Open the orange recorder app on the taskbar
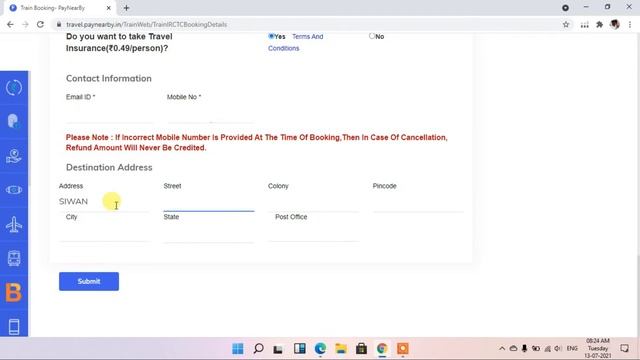 pyautogui.click(x=402, y=349)
